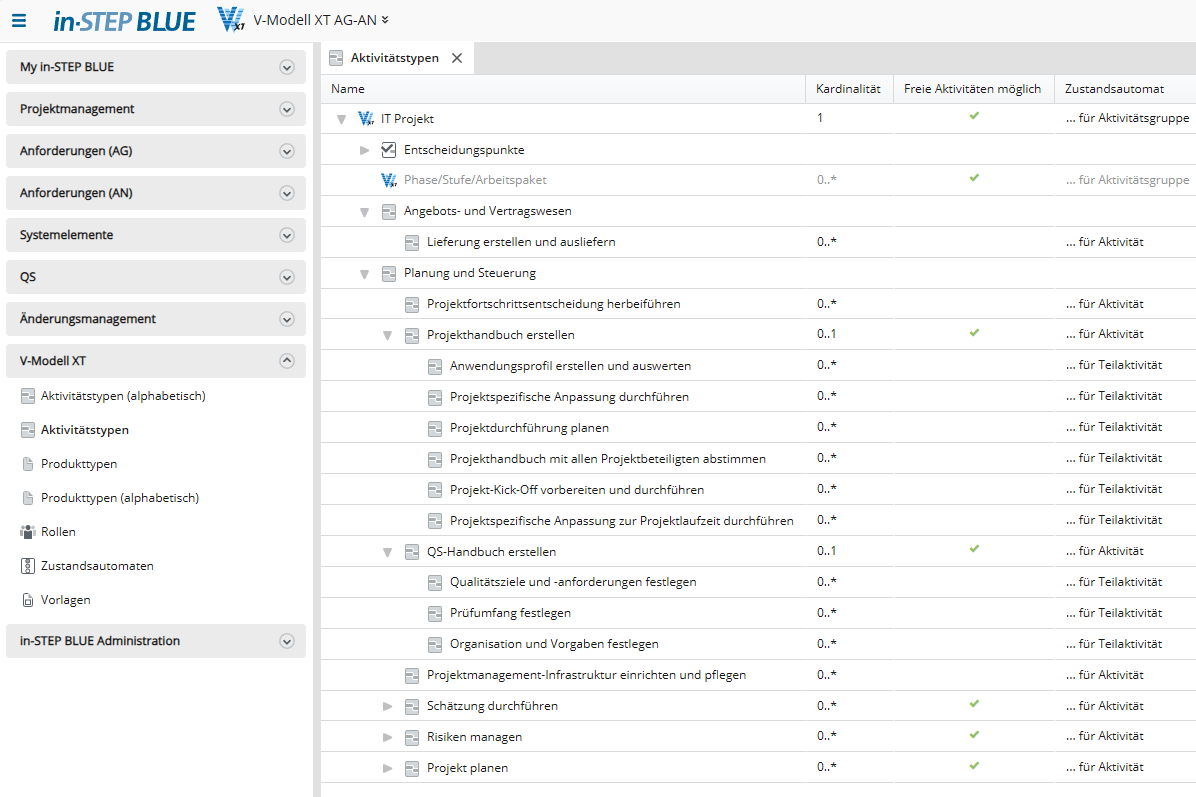Click the green checkmark in QS-Handbuch erstellen row
The width and height of the screenshot is (1196, 797).
pyautogui.click(x=974, y=550)
